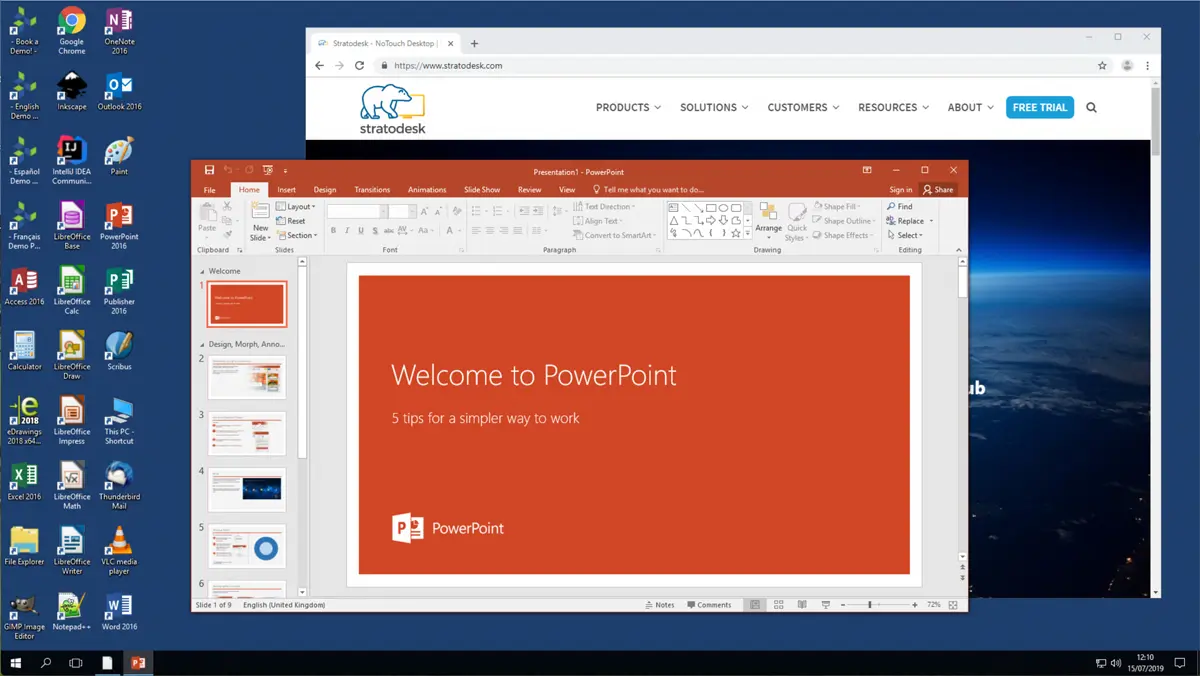The width and height of the screenshot is (1200, 676).
Task: Open the CUSTOMERS link on Stratodesk site
Action: tap(804, 107)
